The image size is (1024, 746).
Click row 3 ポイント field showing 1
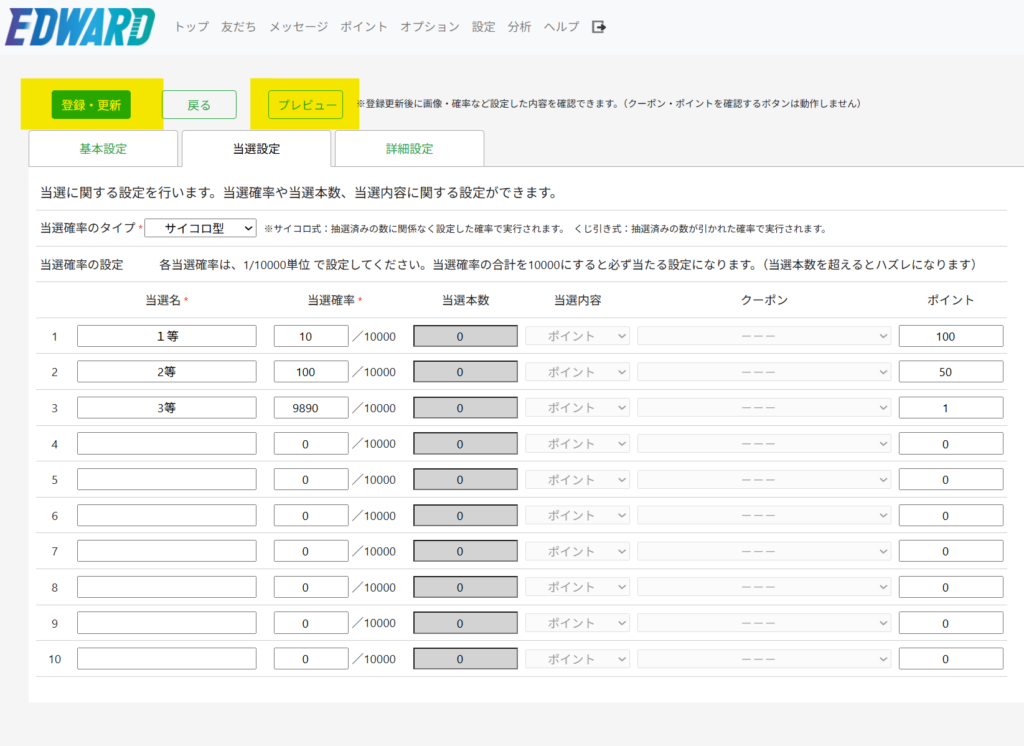point(951,408)
